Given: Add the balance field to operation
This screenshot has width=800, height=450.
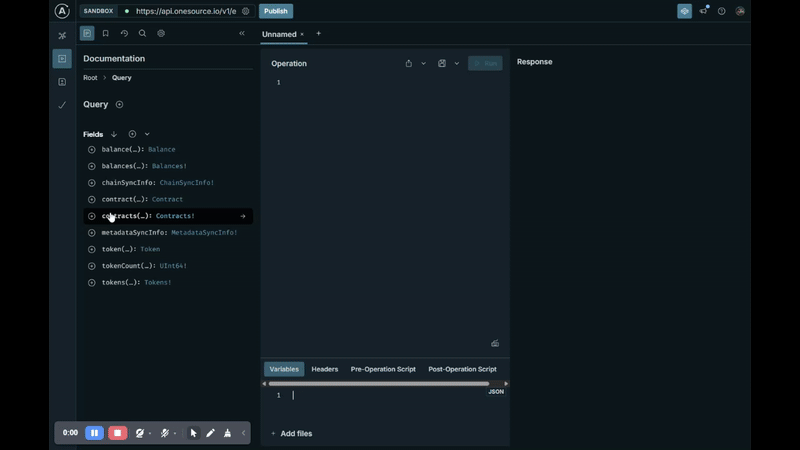Looking at the screenshot, I should tap(91, 149).
